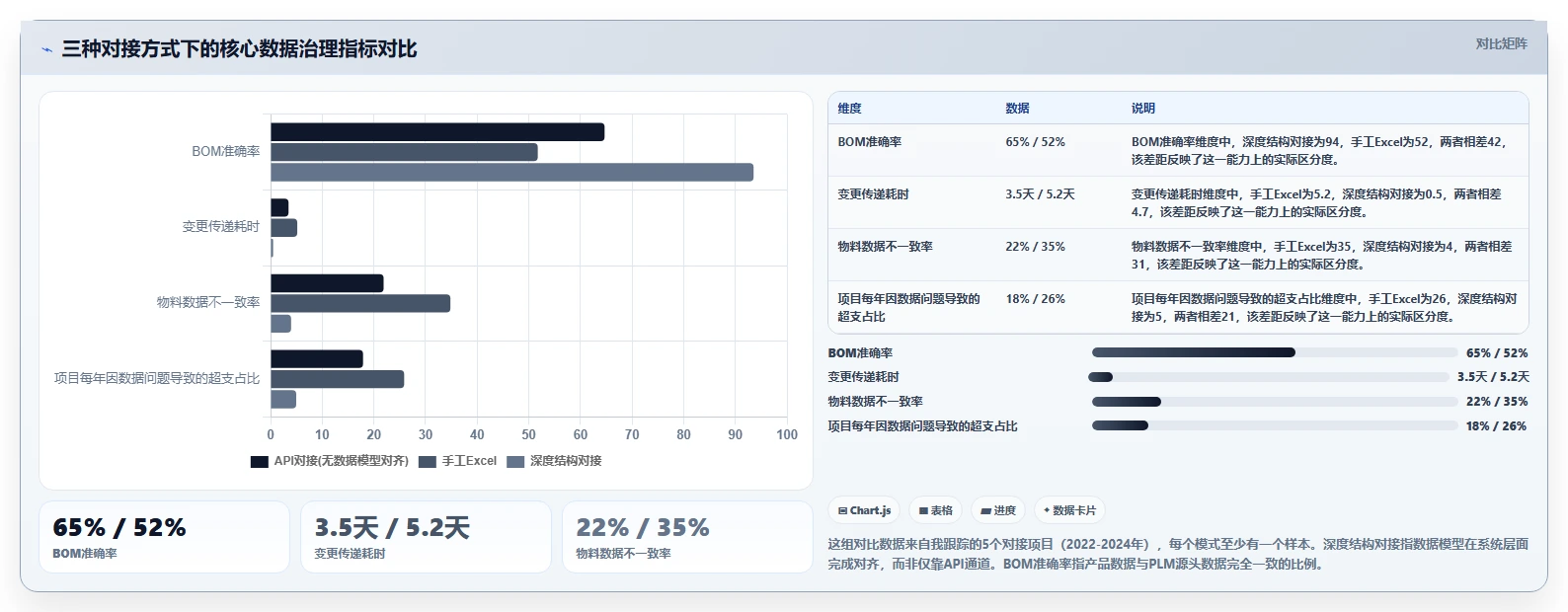Click the 项目每年因数据问题导致的超支占比 chart axis label
This screenshot has height=612, width=1568.
pyautogui.click(x=157, y=378)
